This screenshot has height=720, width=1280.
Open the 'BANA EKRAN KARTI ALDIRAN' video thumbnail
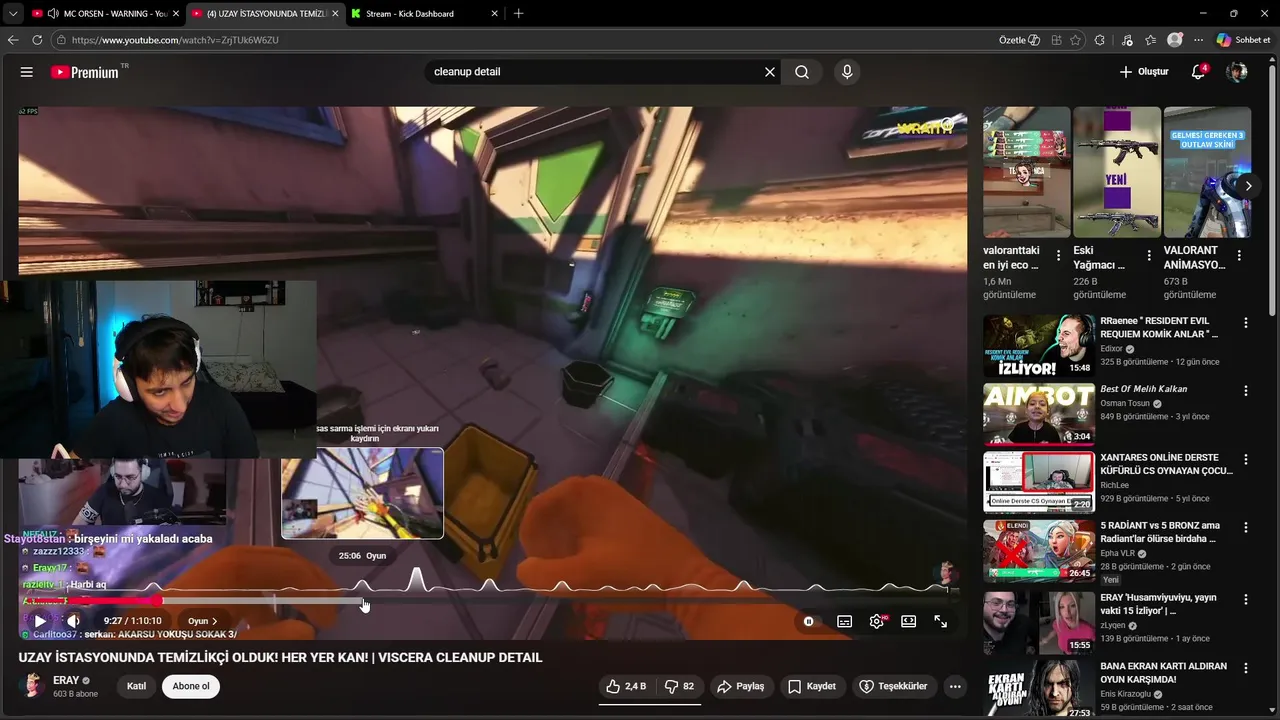[x=1038, y=689]
